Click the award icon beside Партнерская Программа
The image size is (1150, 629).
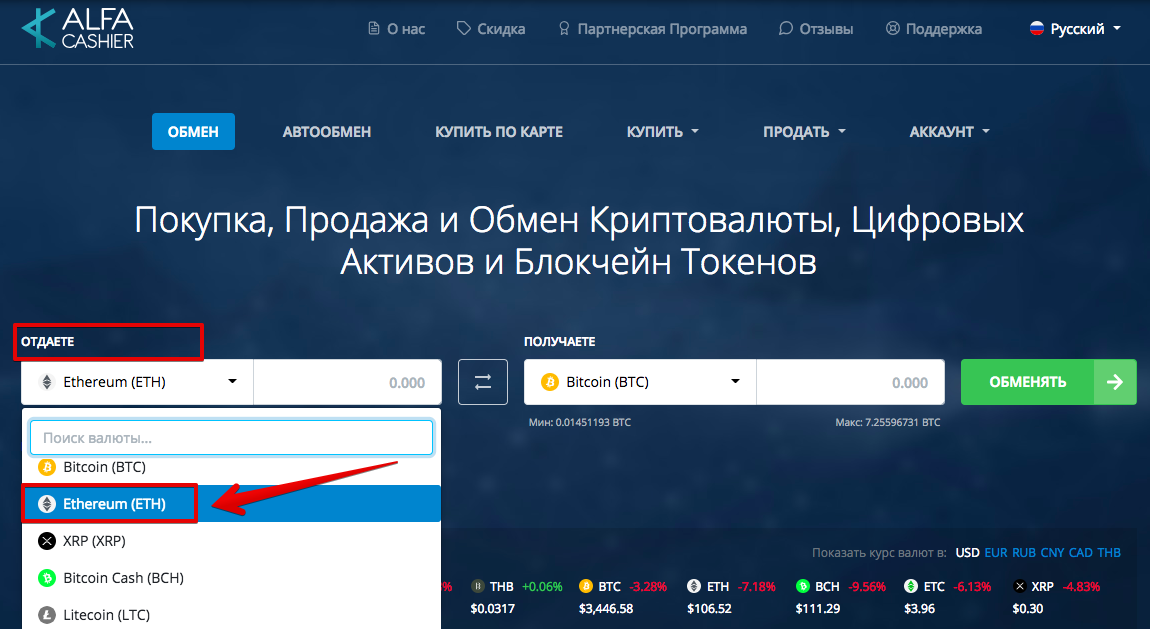[564, 29]
